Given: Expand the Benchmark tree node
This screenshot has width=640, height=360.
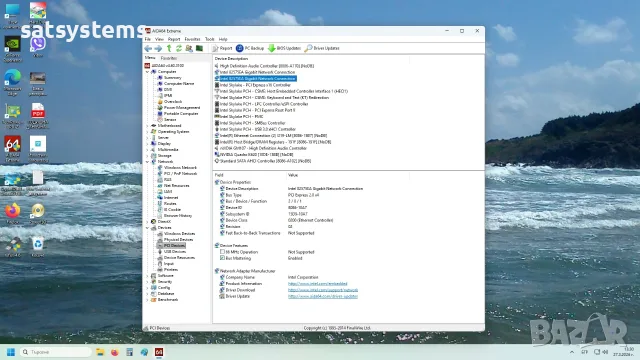Looking at the screenshot, I should coord(147,300).
